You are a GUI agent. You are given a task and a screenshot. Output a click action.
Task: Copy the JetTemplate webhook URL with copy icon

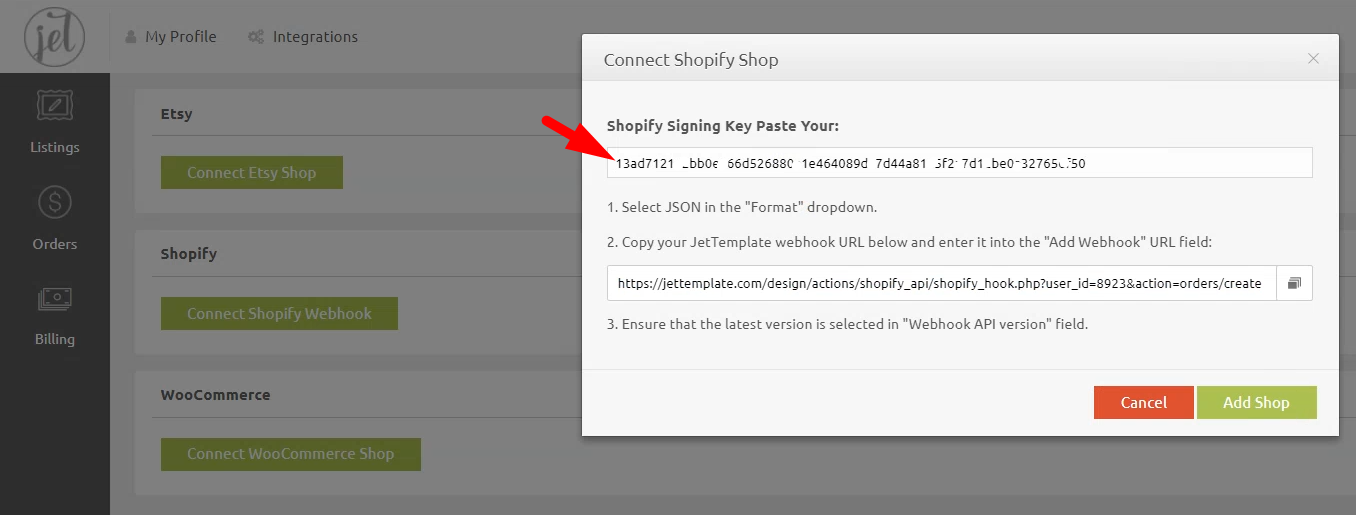point(1294,283)
